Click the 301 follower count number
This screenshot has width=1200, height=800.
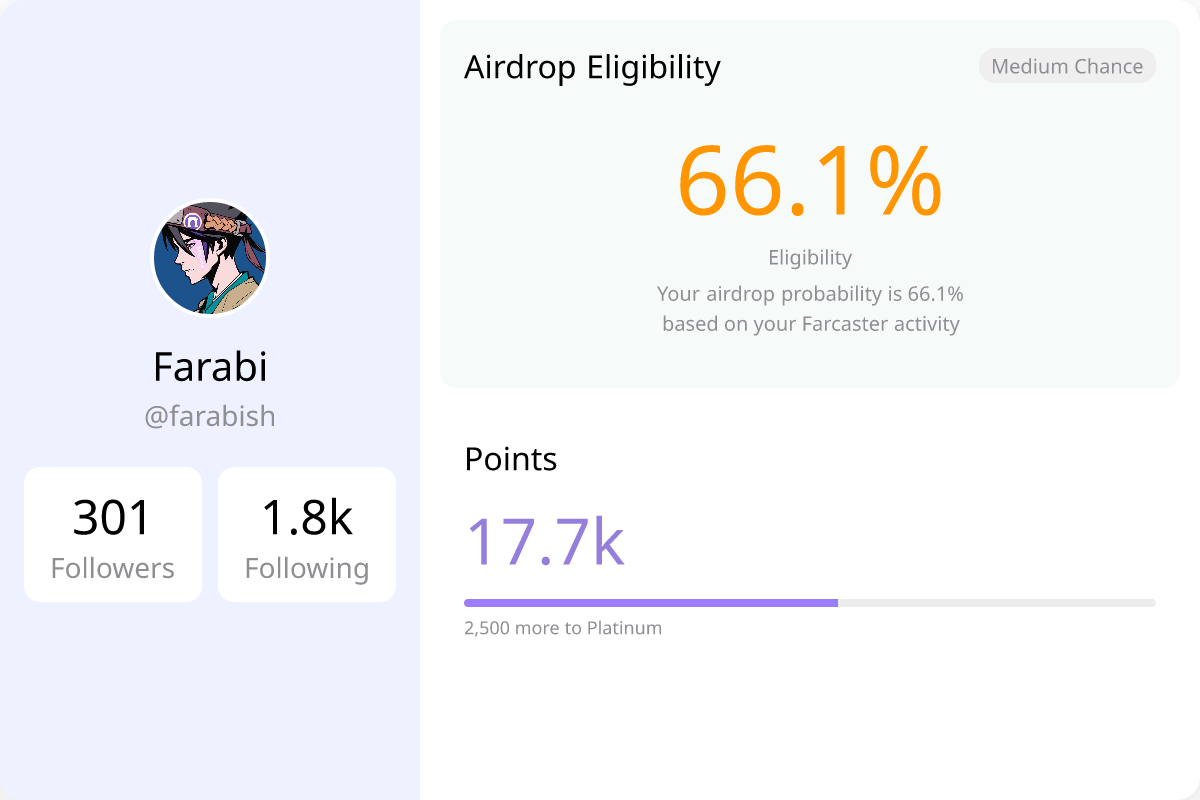click(112, 517)
